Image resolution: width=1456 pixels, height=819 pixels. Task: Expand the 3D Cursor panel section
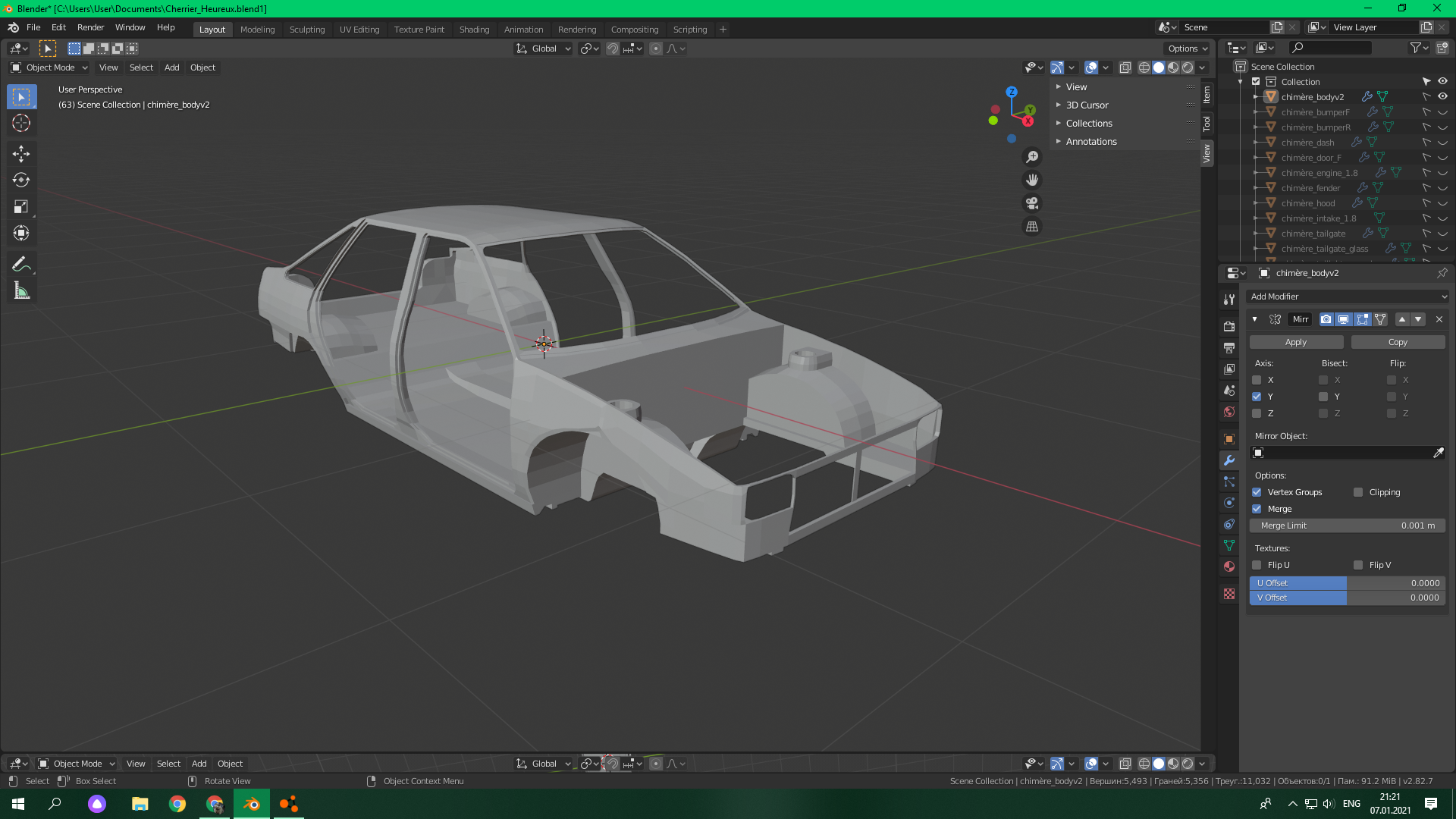[1087, 105]
